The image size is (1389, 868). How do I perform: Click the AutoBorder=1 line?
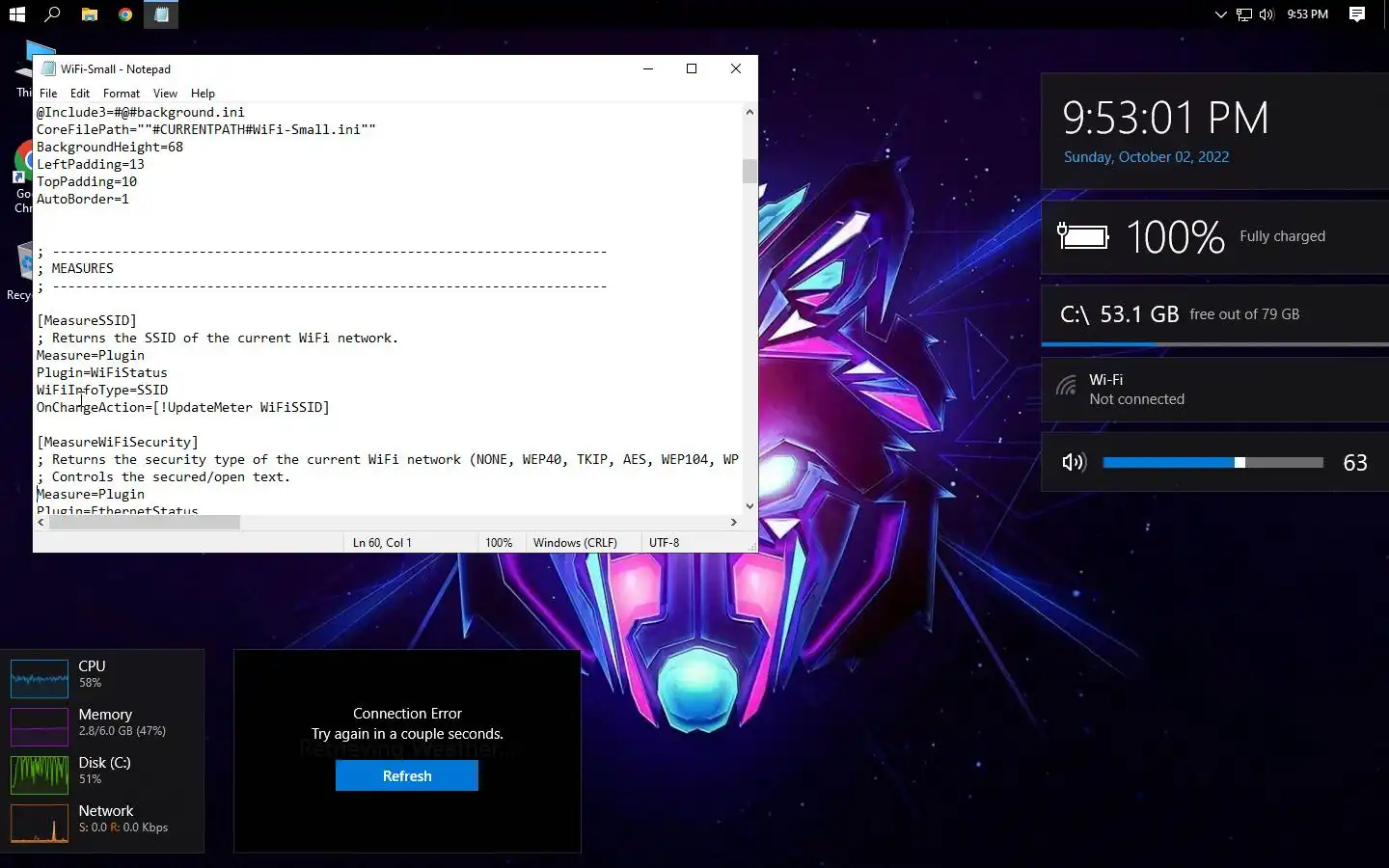tap(83, 199)
